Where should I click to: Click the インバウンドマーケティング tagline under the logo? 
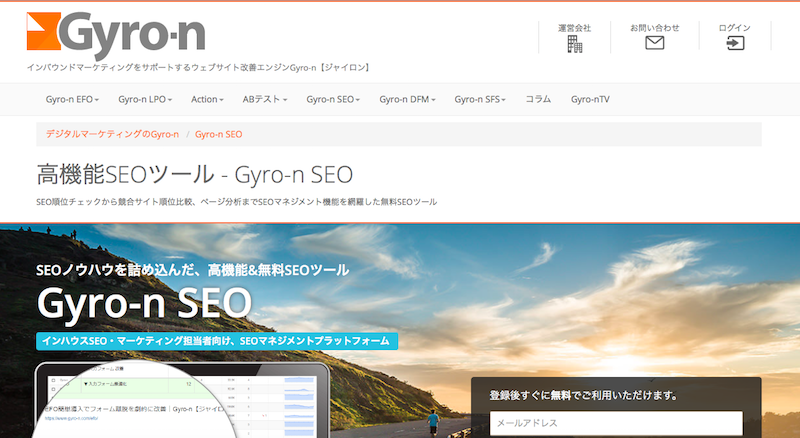(x=199, y=67)
